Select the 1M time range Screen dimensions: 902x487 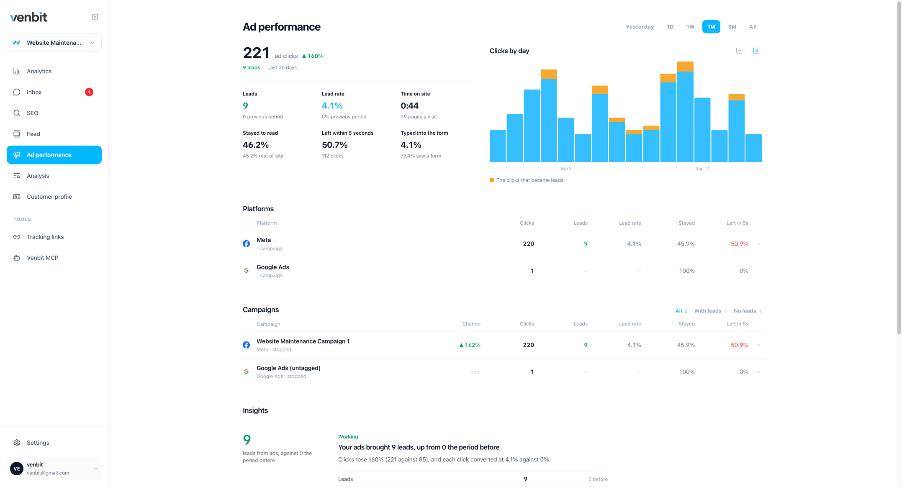coord(711,27)
